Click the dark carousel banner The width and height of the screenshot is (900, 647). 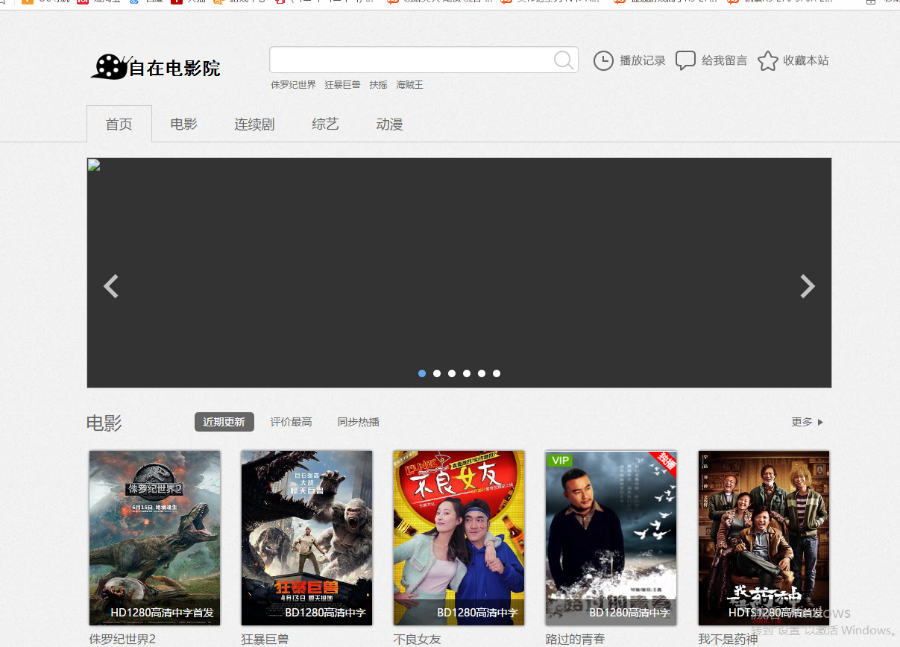coord(459,273)
